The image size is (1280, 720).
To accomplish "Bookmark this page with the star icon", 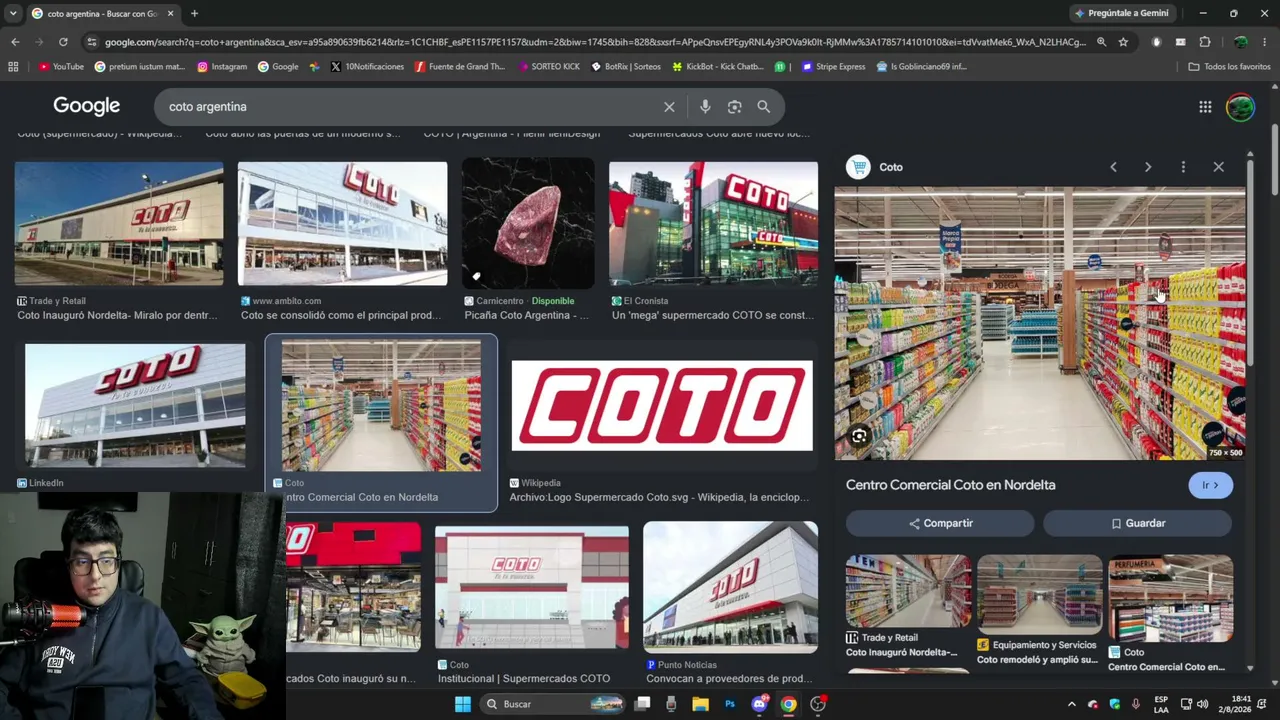I will [1123, 42].
